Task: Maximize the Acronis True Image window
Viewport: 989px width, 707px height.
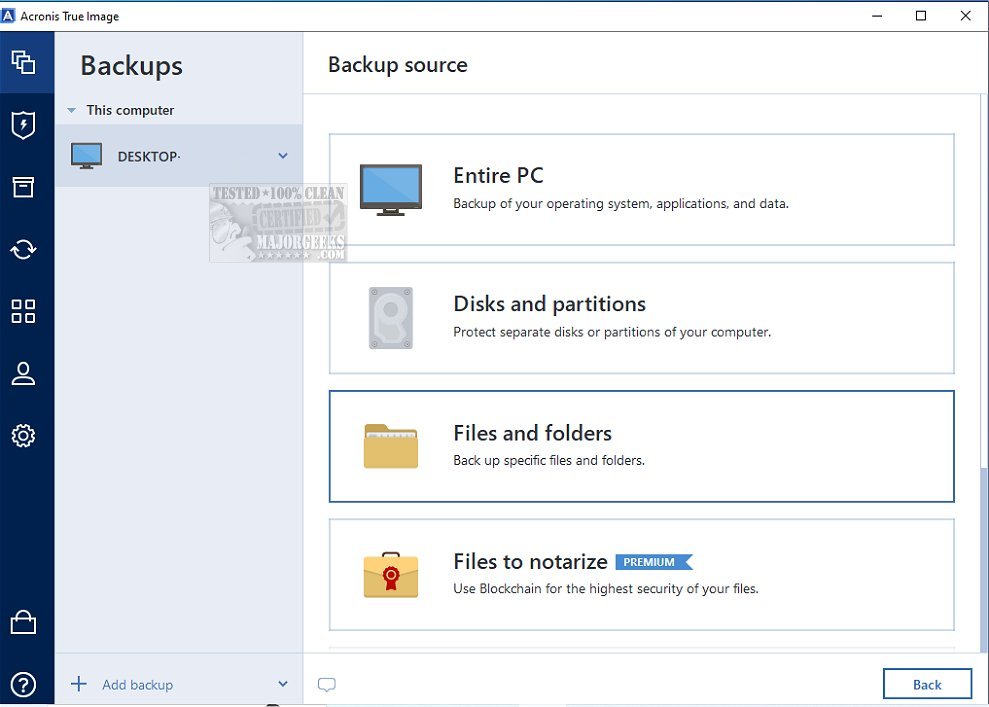Action: 921,16
